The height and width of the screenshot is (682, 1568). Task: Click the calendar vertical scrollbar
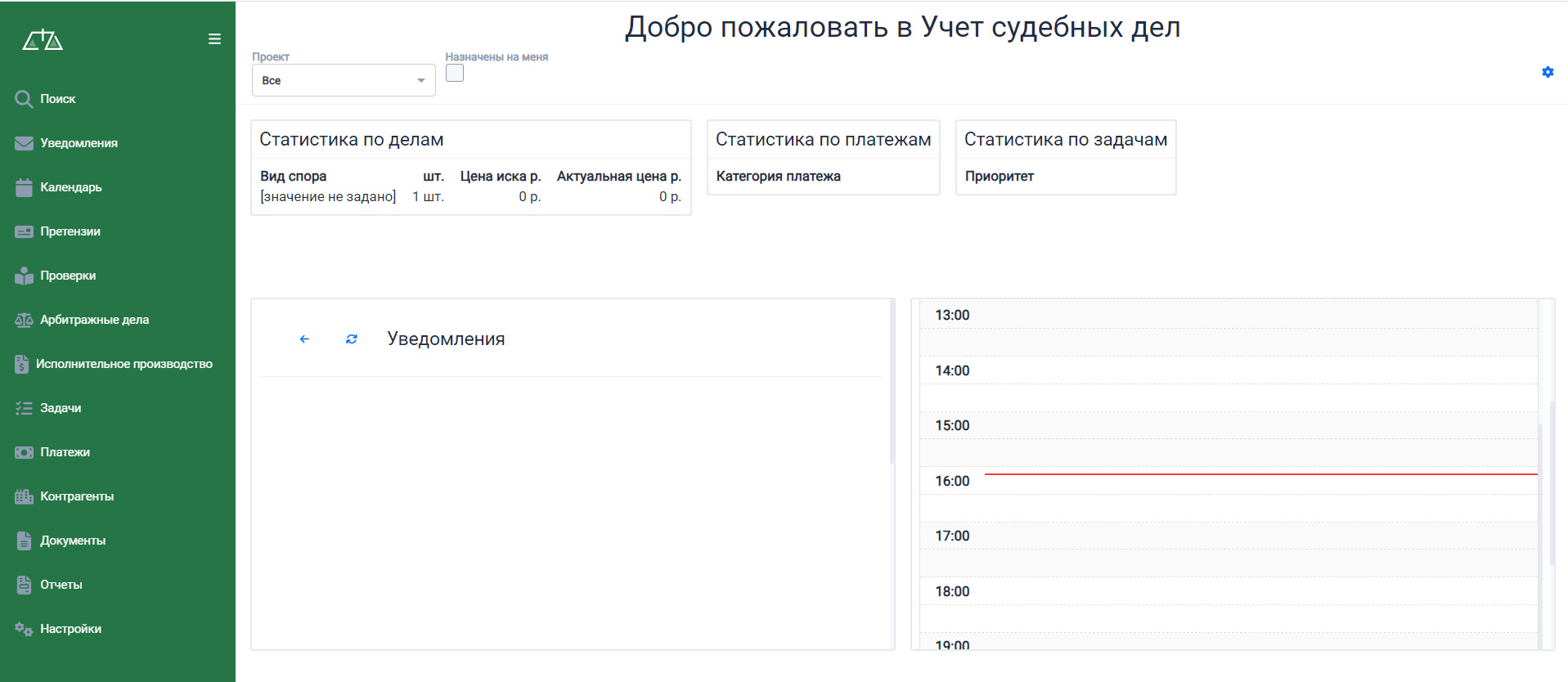point(1552,482)
